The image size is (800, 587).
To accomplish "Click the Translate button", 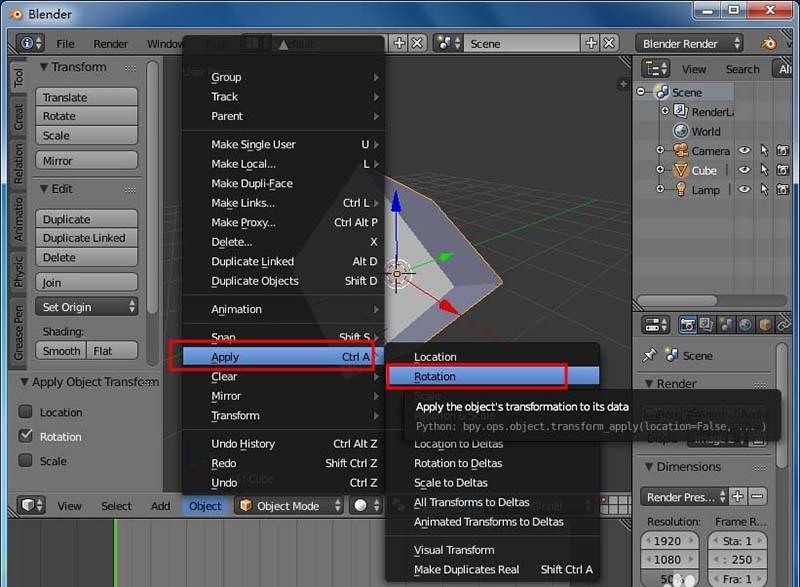I will 85,97.
